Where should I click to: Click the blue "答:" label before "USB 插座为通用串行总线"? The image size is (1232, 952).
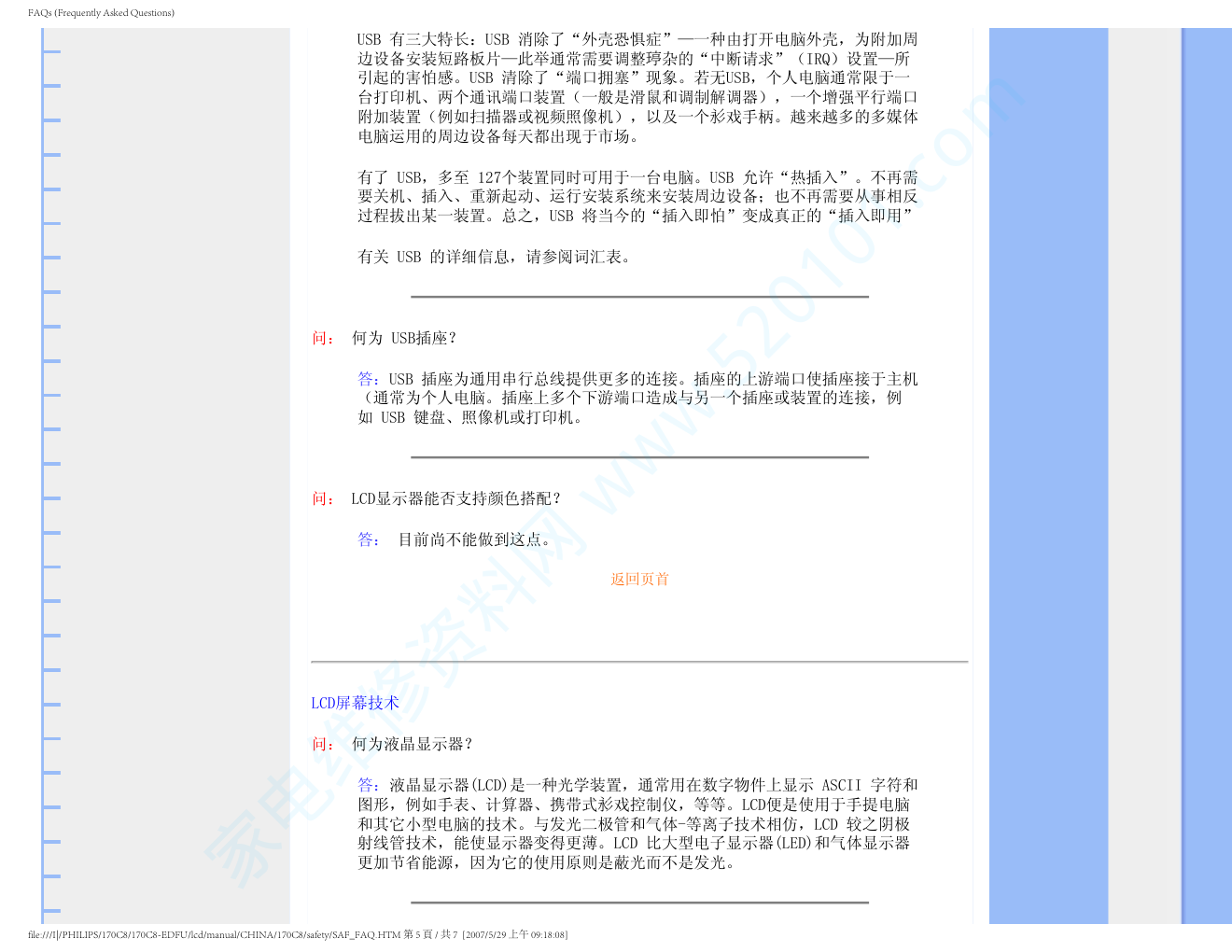(x=369, y=379)
